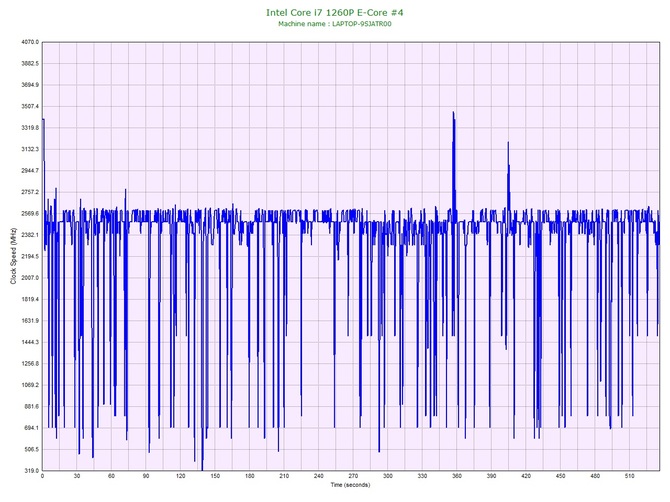
Task: Click the 3319.8 y-axis value
Action: click(30, 128)
